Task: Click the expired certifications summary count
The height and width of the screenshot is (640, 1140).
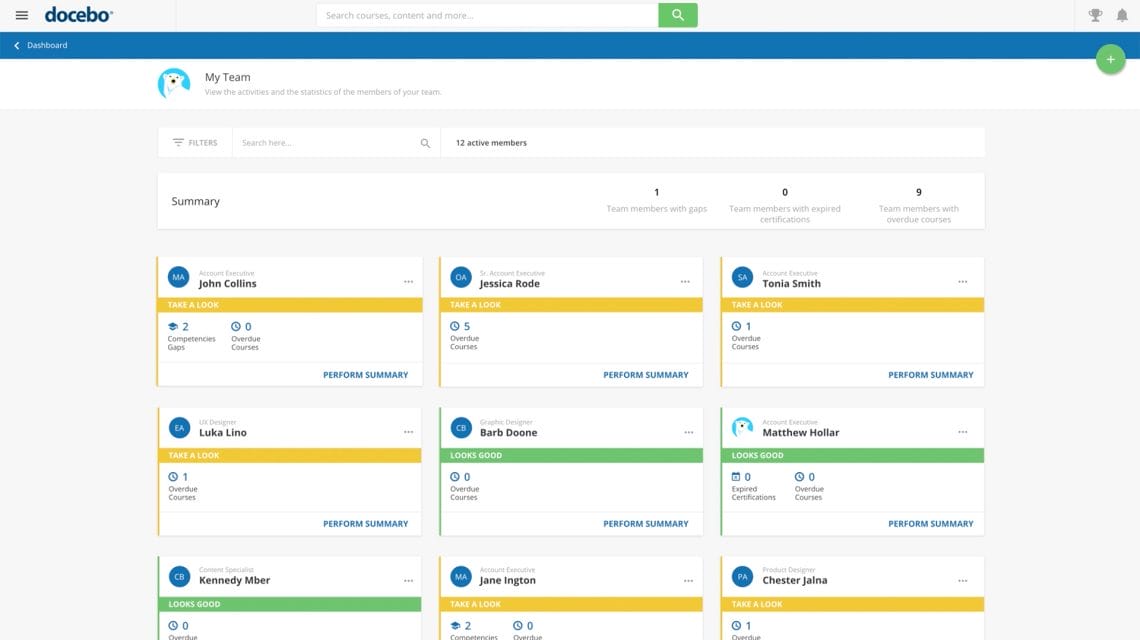Action: click(784, 193)
